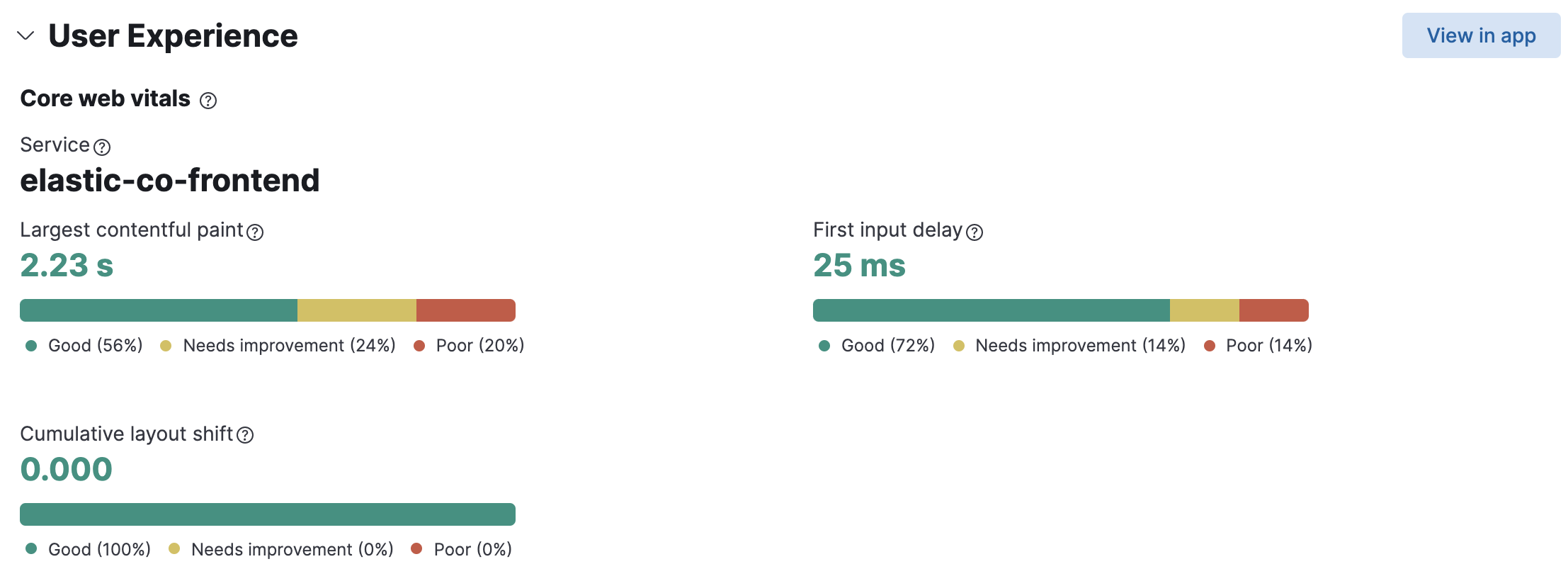This screenshot has width=1568, height=581.
Task: Open Core web vitals help icon
Action: coord(208,101)
